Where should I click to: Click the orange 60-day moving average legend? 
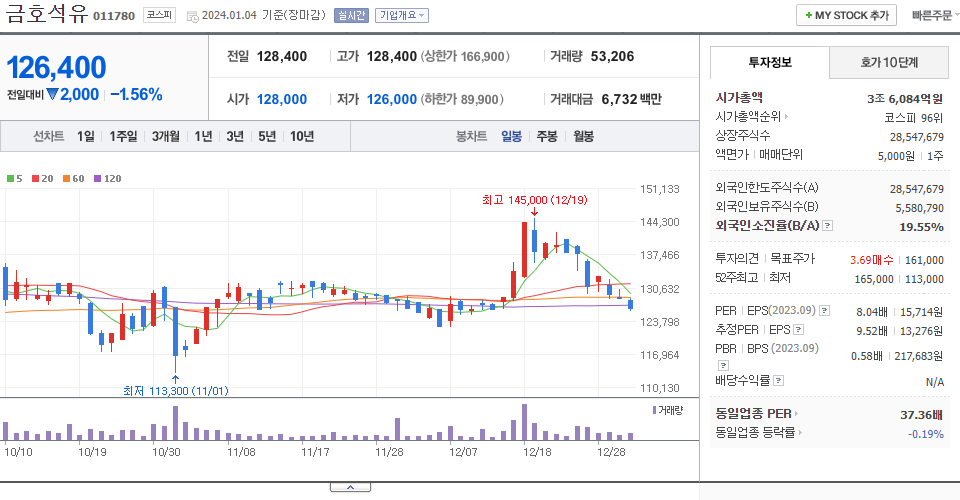pos(73,179)
